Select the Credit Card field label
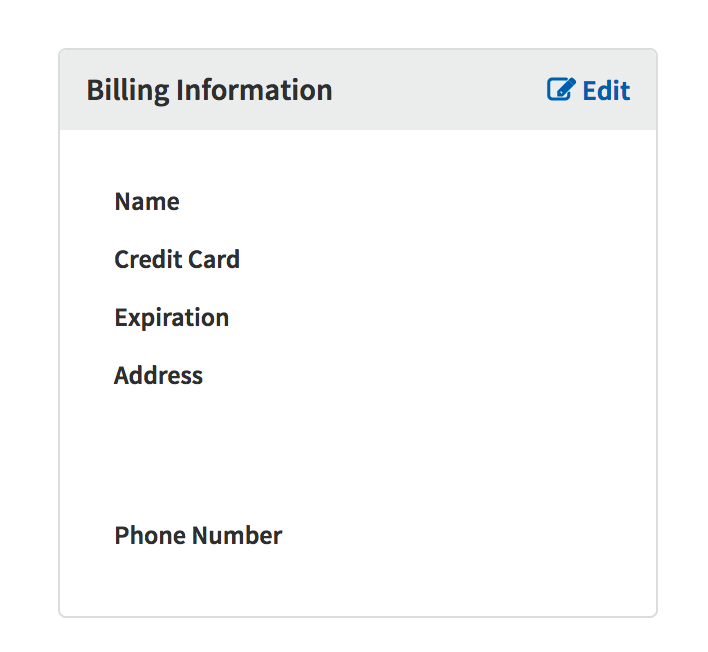The height and width of the screenshot is (652, 708). [x=177, y=260]
